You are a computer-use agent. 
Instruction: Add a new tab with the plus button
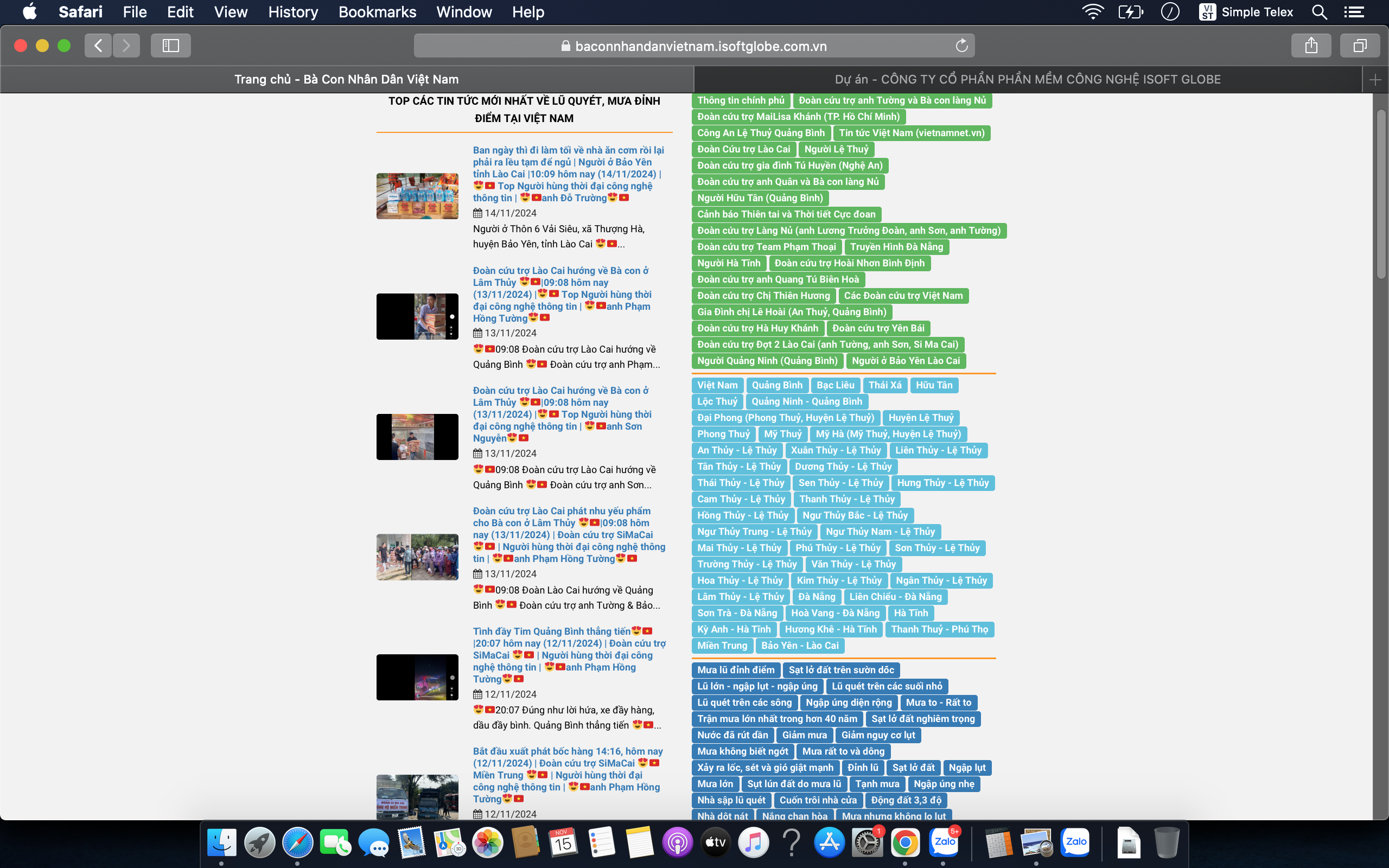[x=1375, y=79]
